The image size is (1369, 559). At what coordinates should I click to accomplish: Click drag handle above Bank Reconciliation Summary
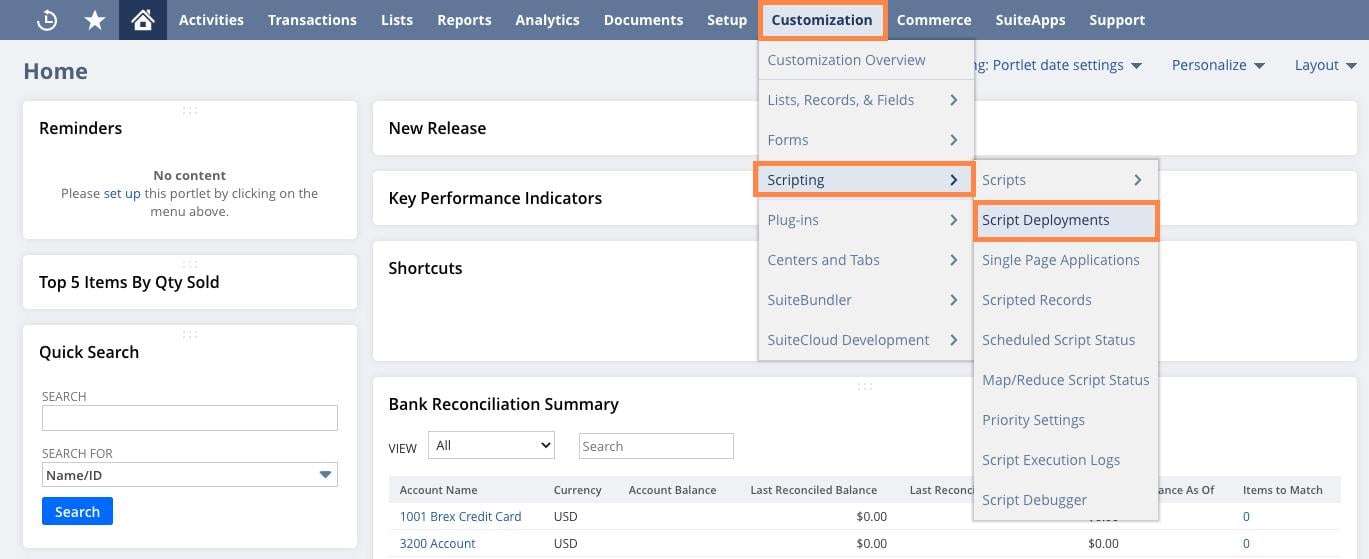865,386
